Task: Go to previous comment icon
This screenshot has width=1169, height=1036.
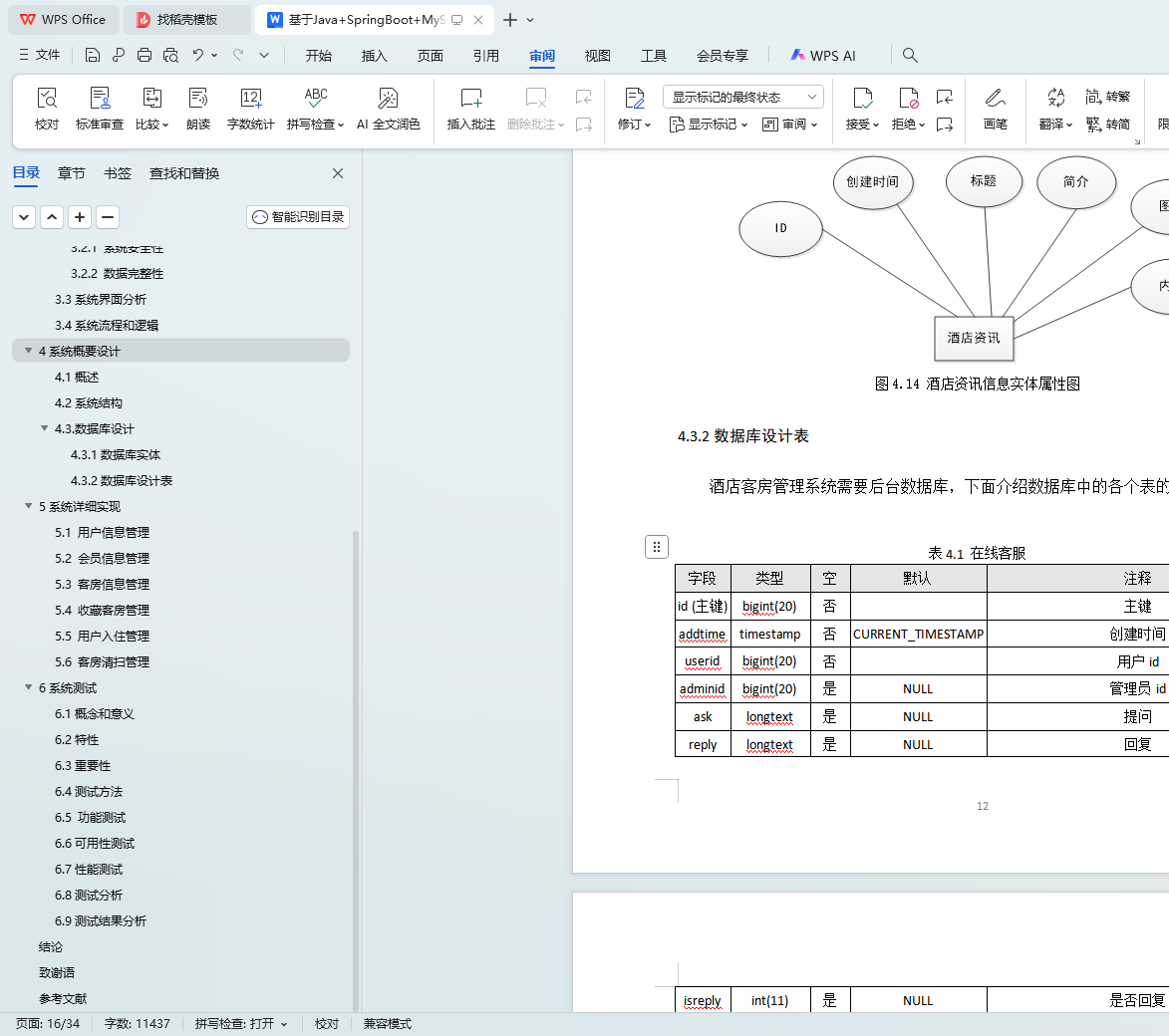Action: pyautogui.click(x=584, y=97)
